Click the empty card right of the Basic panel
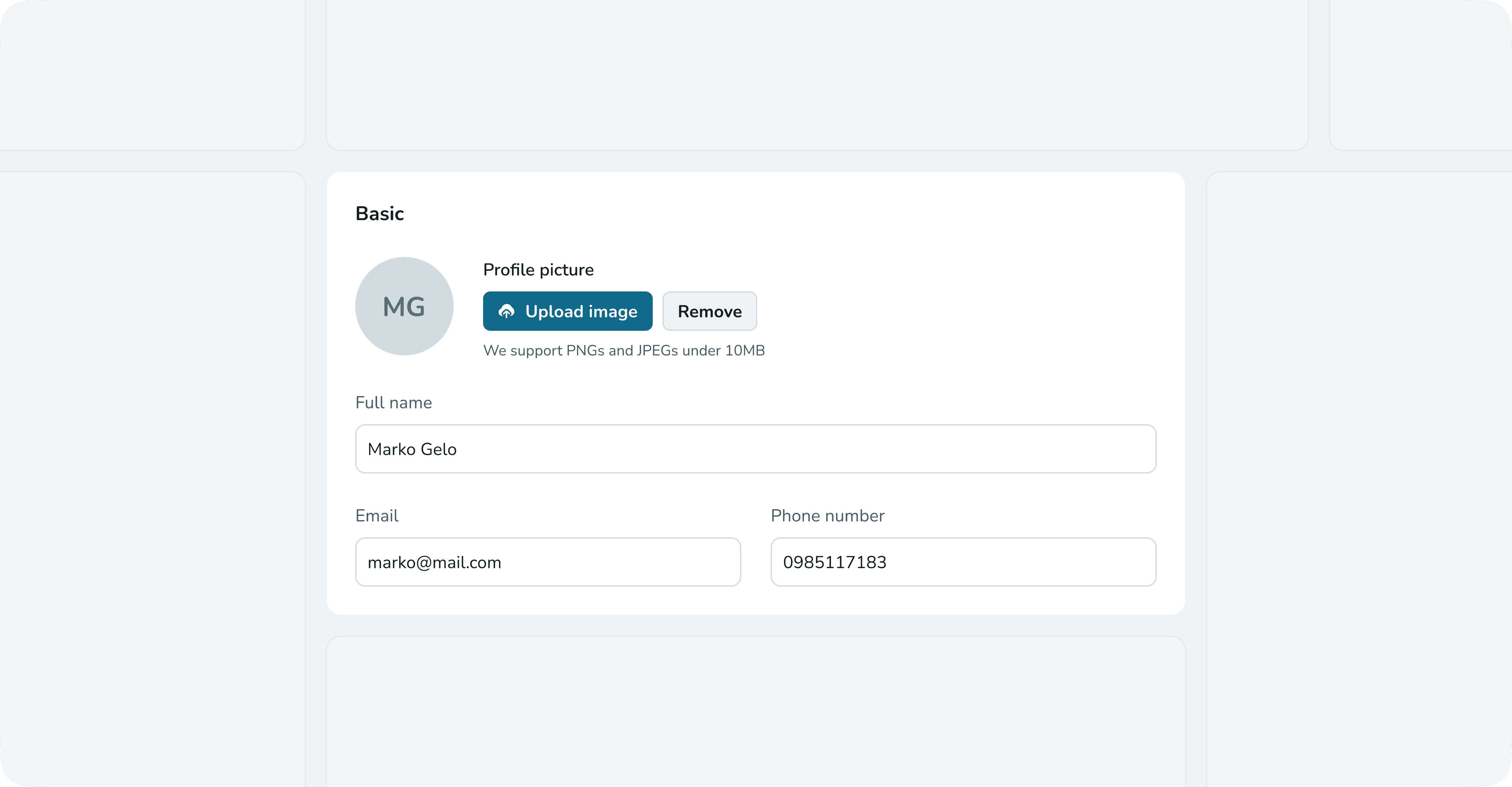The width and height of the screenshot is (1512, 787). (x=1358, y=479)
